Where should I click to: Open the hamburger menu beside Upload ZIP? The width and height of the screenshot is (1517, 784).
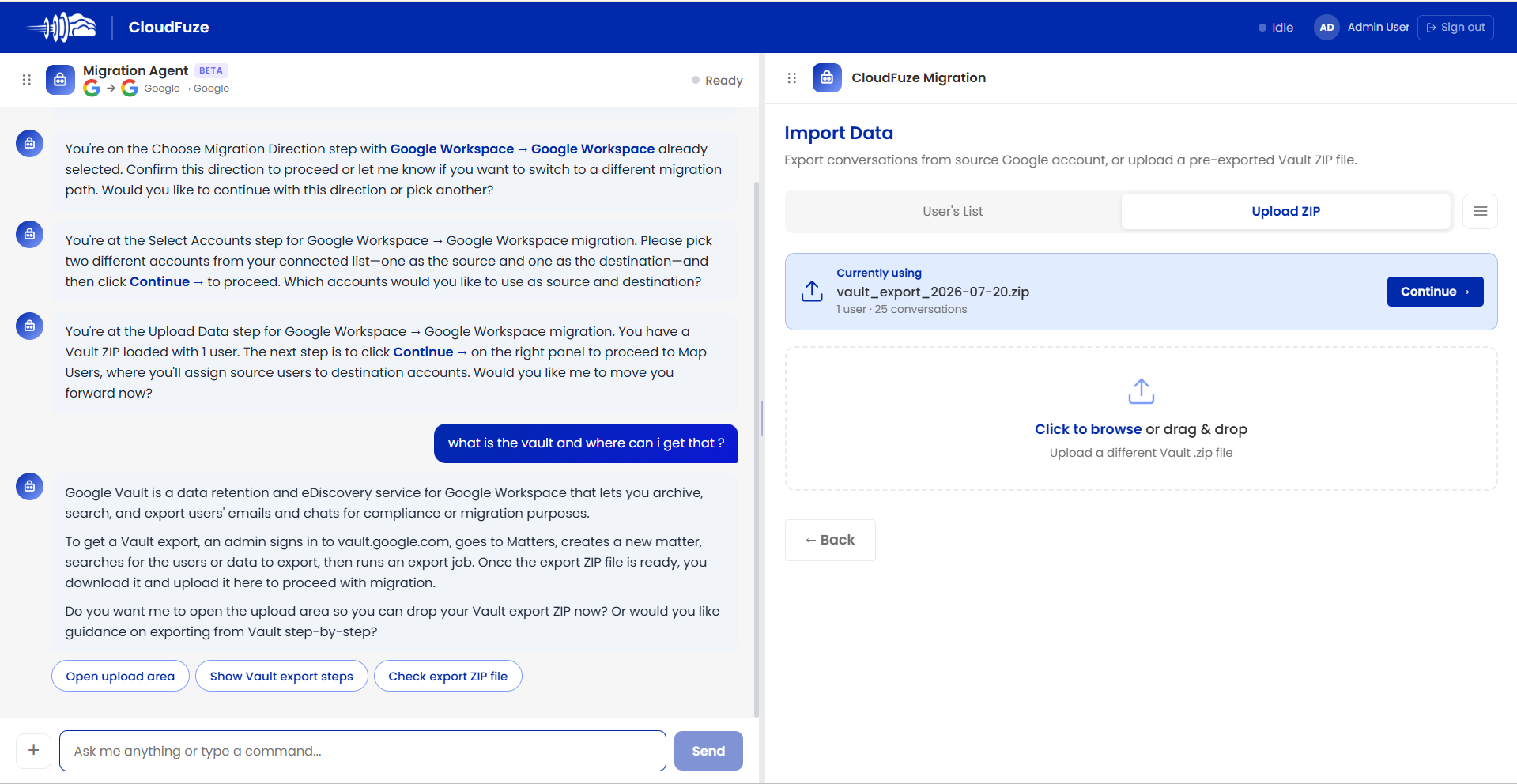tap(1480, 211)
